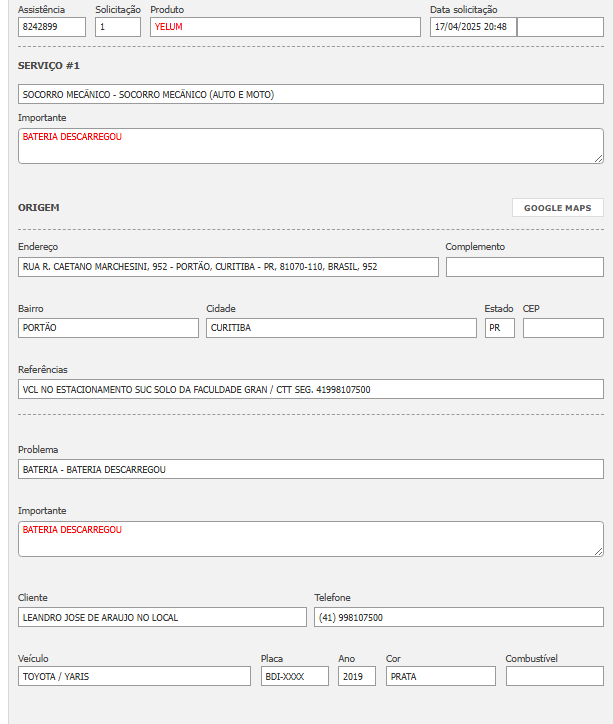Click the Endereço address field
This screenshot has width=614, height=724.
coord(228,267)
